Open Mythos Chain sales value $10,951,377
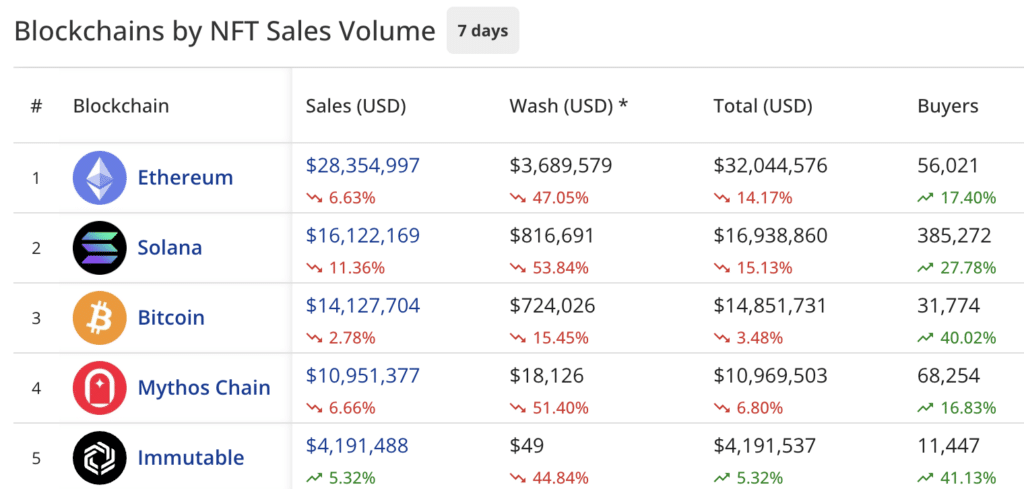1024x489 pixels. pos(362,376)
